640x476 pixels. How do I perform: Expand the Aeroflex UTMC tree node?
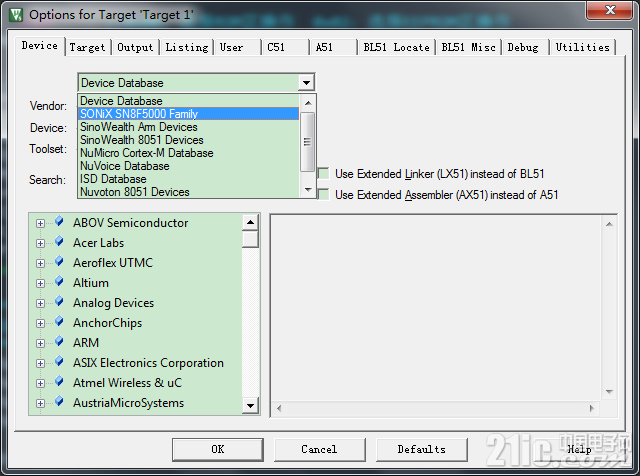coord(40,263)
